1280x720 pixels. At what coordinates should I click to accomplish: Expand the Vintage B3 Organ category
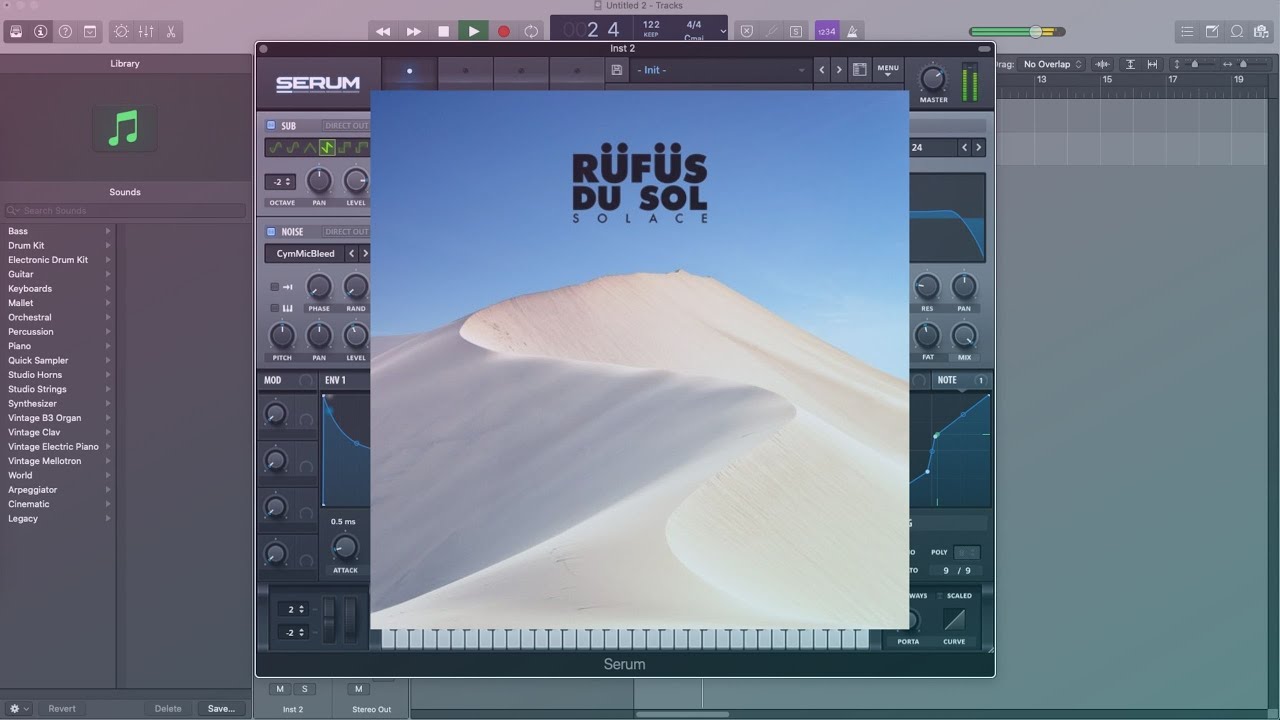tap(108, 418)
